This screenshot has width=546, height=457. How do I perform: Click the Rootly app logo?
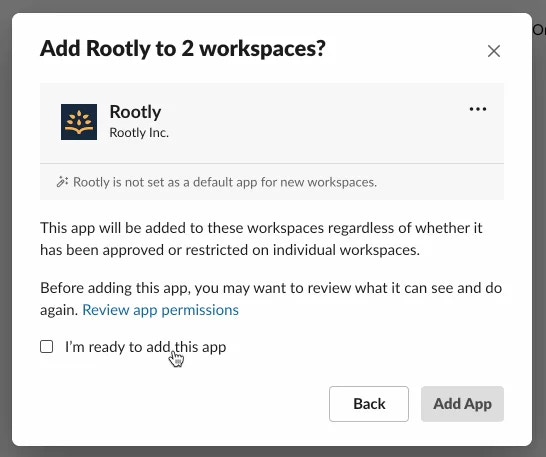click(x=79, y=122)
